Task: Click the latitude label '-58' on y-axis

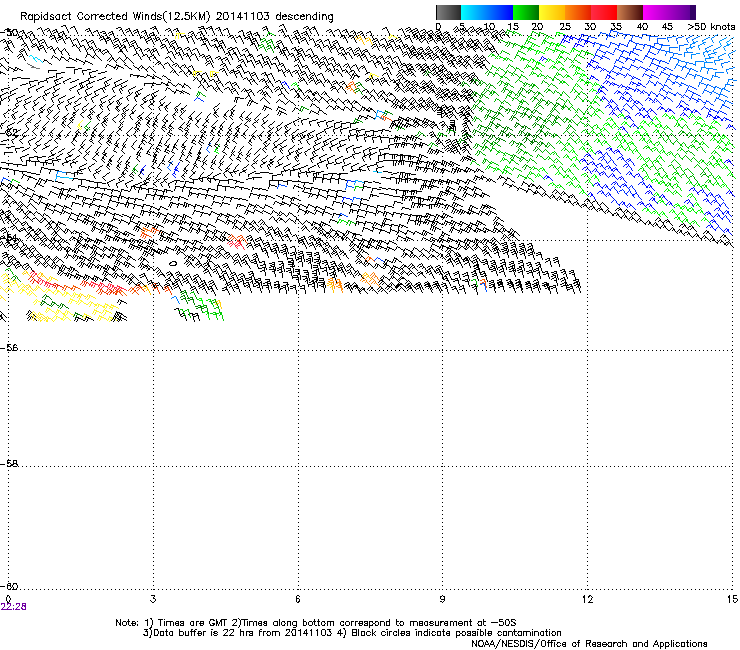Action: click(x=9, y=464)
